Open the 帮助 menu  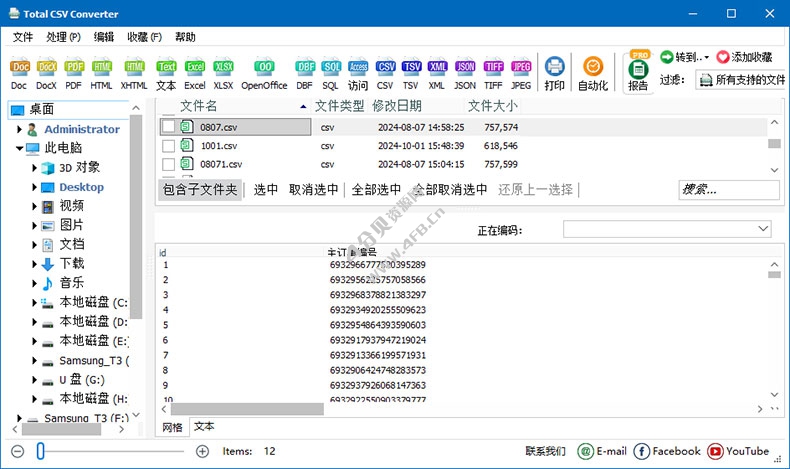coord(185,37)
